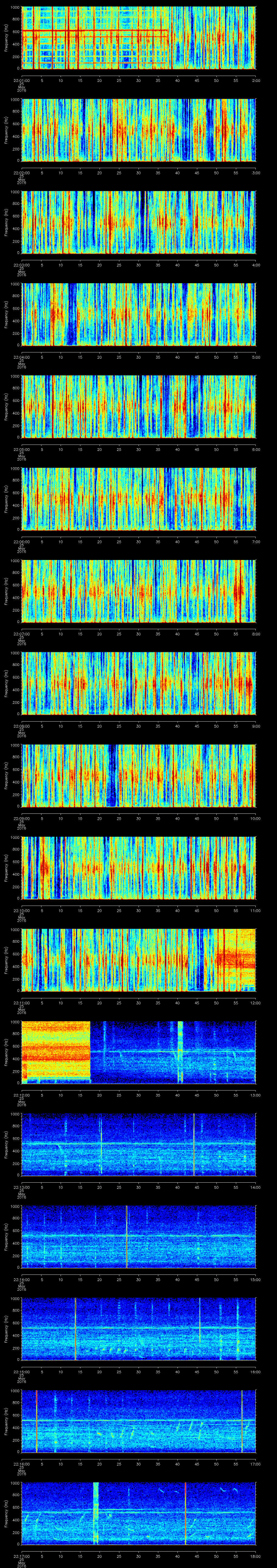Screen dimensions: 277x1568
Task: Click the '13:00' end time label
Action: (x=255, y=1095)
